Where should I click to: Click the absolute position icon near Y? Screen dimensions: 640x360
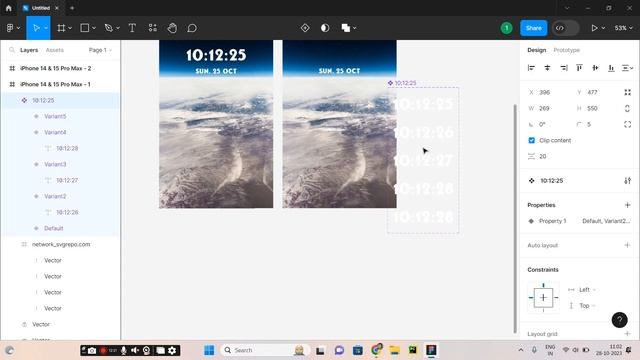627,92
